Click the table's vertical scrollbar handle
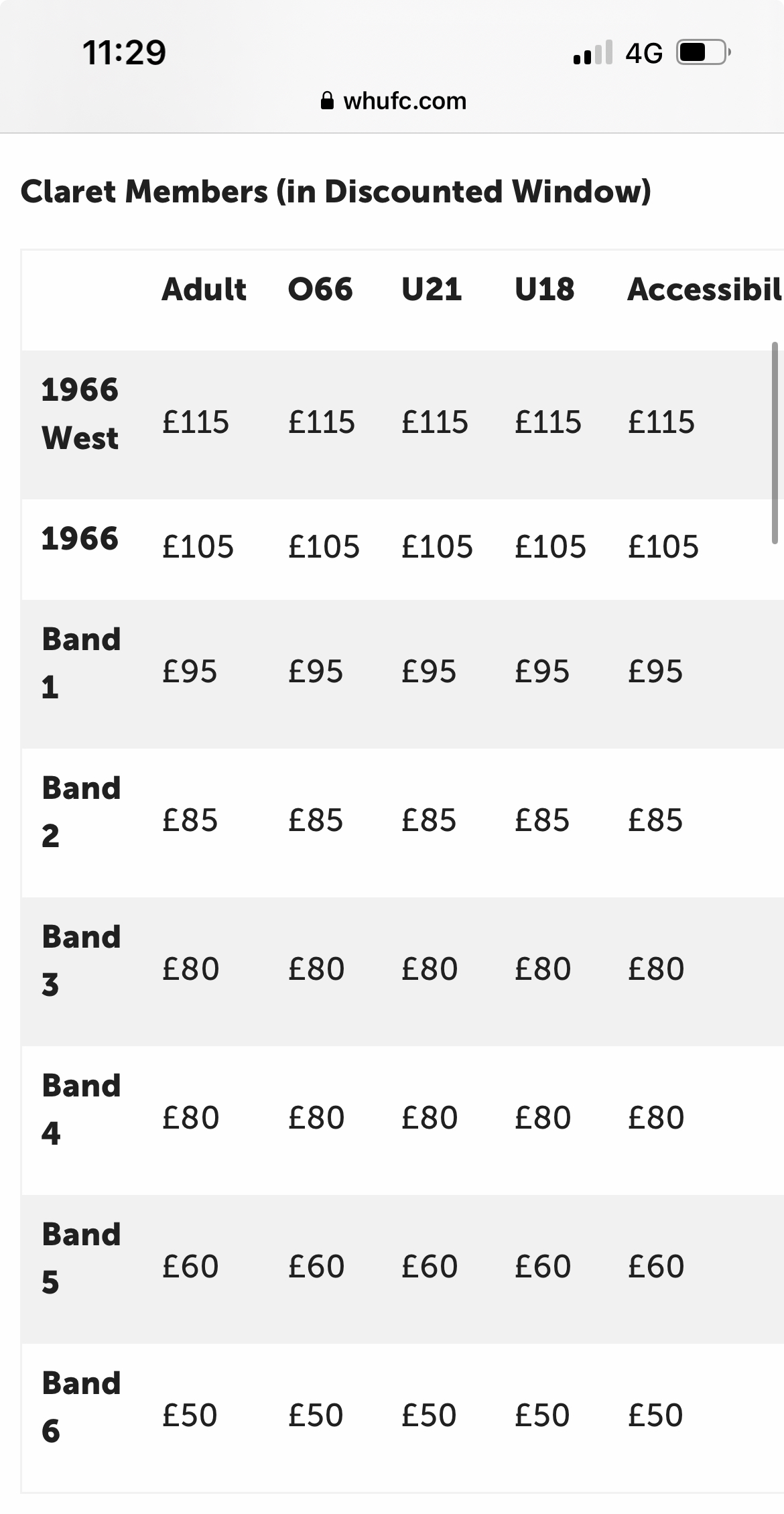This screenshot has width=784, height=1514. (775, 442)
